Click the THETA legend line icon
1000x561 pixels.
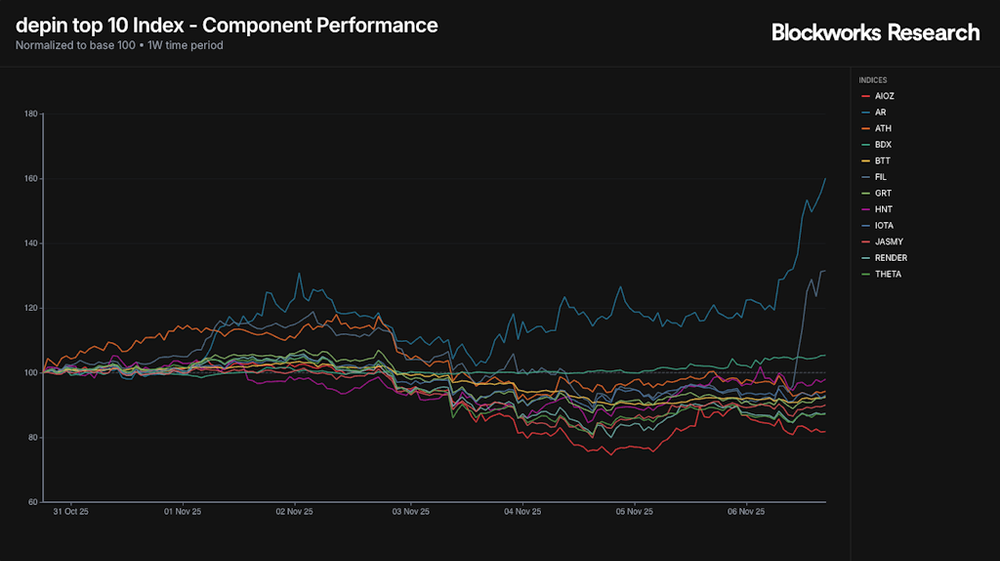[x=865, y=274]
